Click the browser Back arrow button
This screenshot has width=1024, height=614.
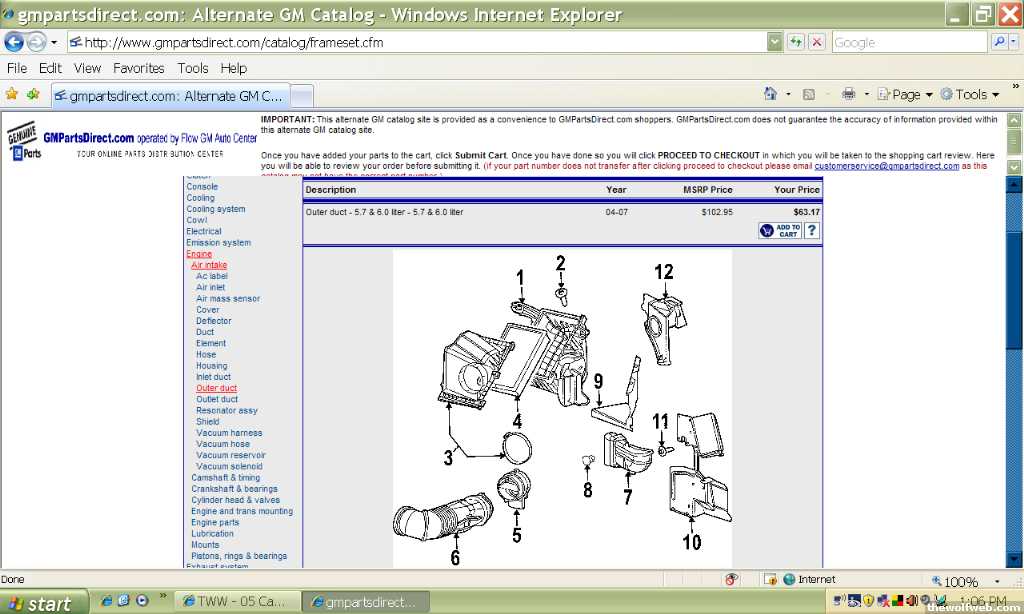14,42
